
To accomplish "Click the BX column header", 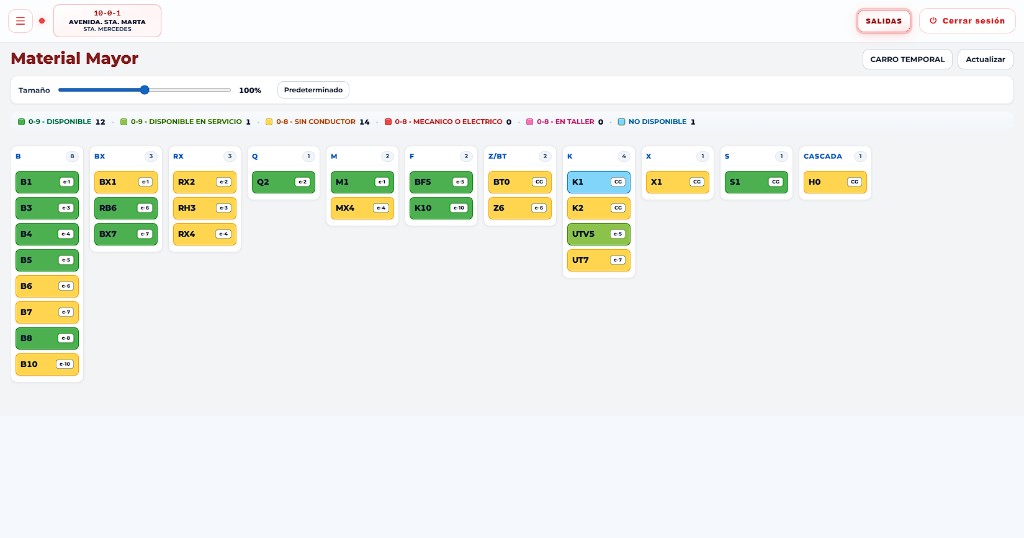I will tap(99, 157).
